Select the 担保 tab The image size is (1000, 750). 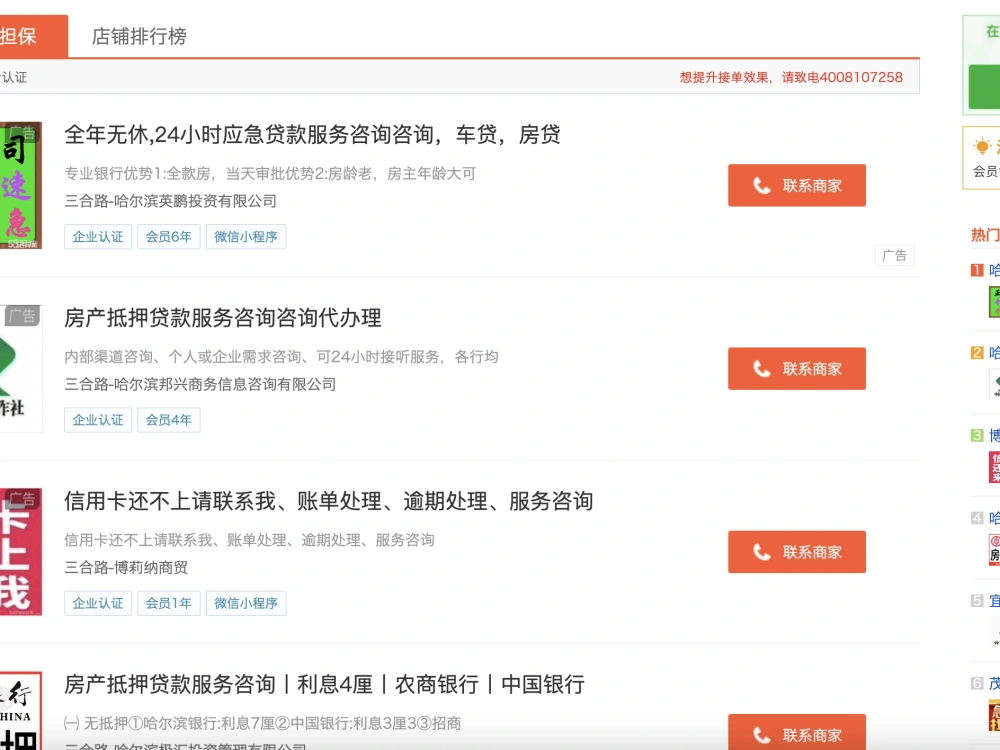(x=33, y=36)
